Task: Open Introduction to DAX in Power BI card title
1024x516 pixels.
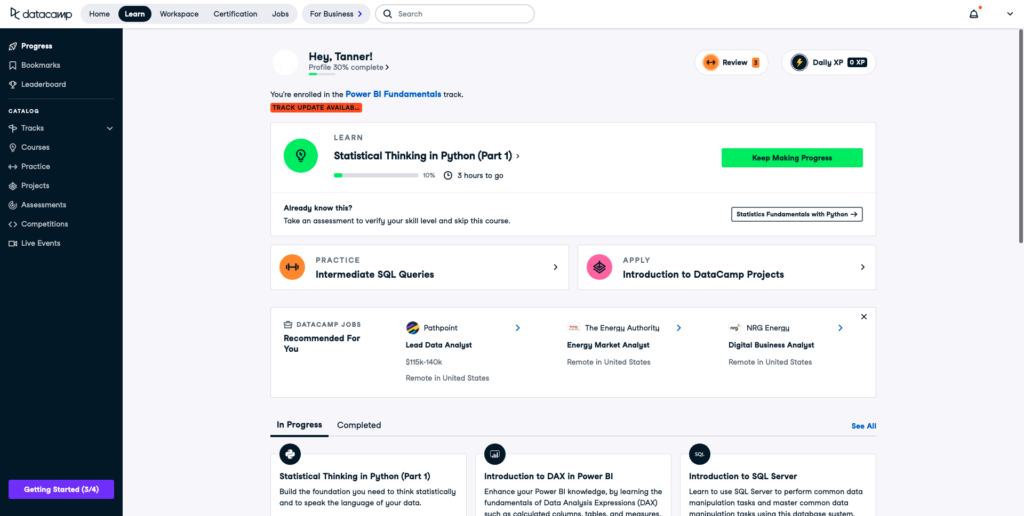Action: click(x=549, y=476)
